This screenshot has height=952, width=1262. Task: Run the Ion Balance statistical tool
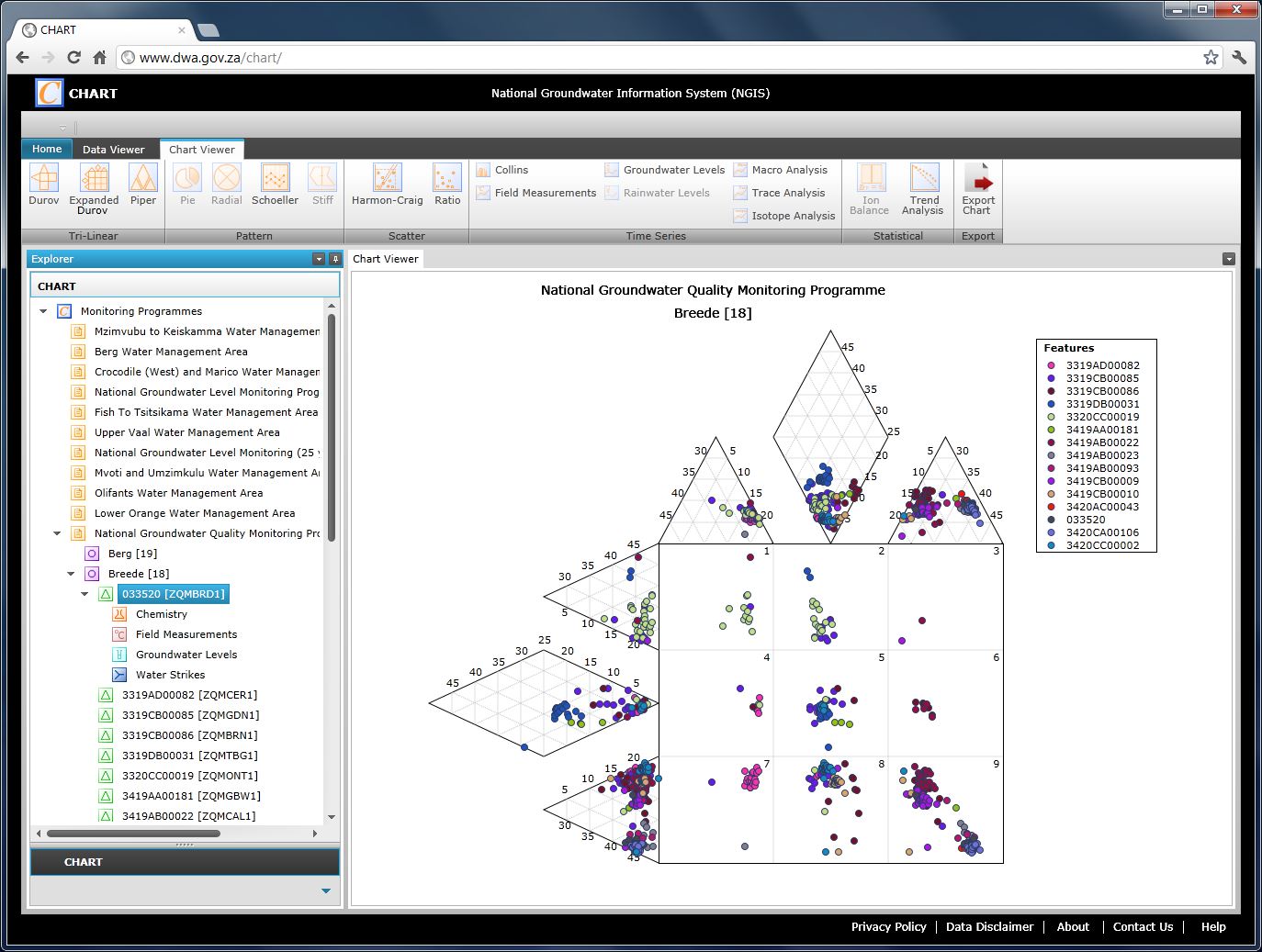870,189
